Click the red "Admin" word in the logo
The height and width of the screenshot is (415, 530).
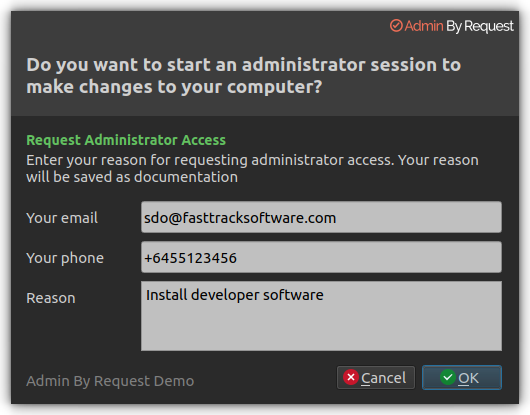(424, 26)
